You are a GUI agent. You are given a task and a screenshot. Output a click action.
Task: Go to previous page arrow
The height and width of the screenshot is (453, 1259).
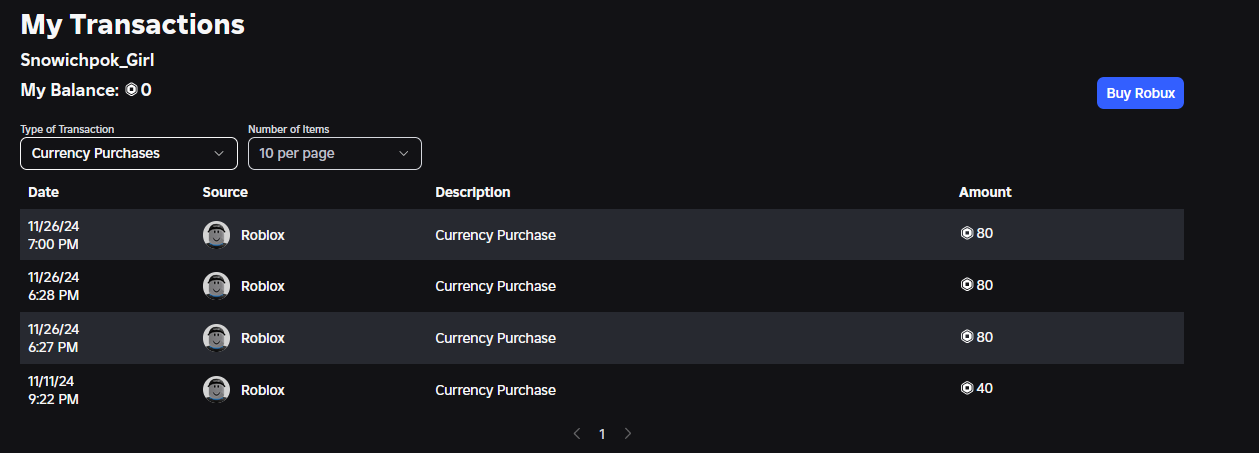577,434
